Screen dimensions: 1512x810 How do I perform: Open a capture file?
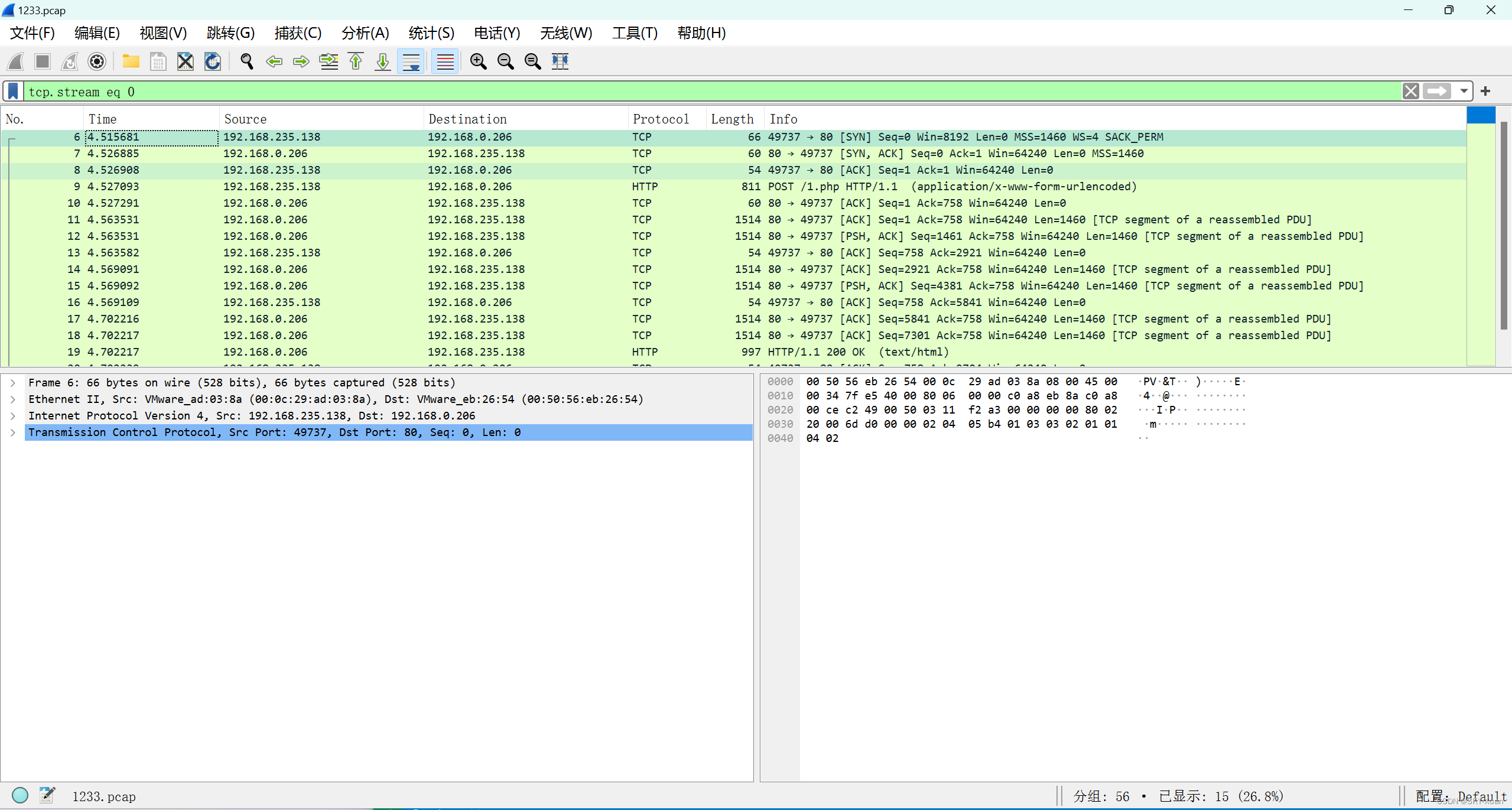pos(131,61)
